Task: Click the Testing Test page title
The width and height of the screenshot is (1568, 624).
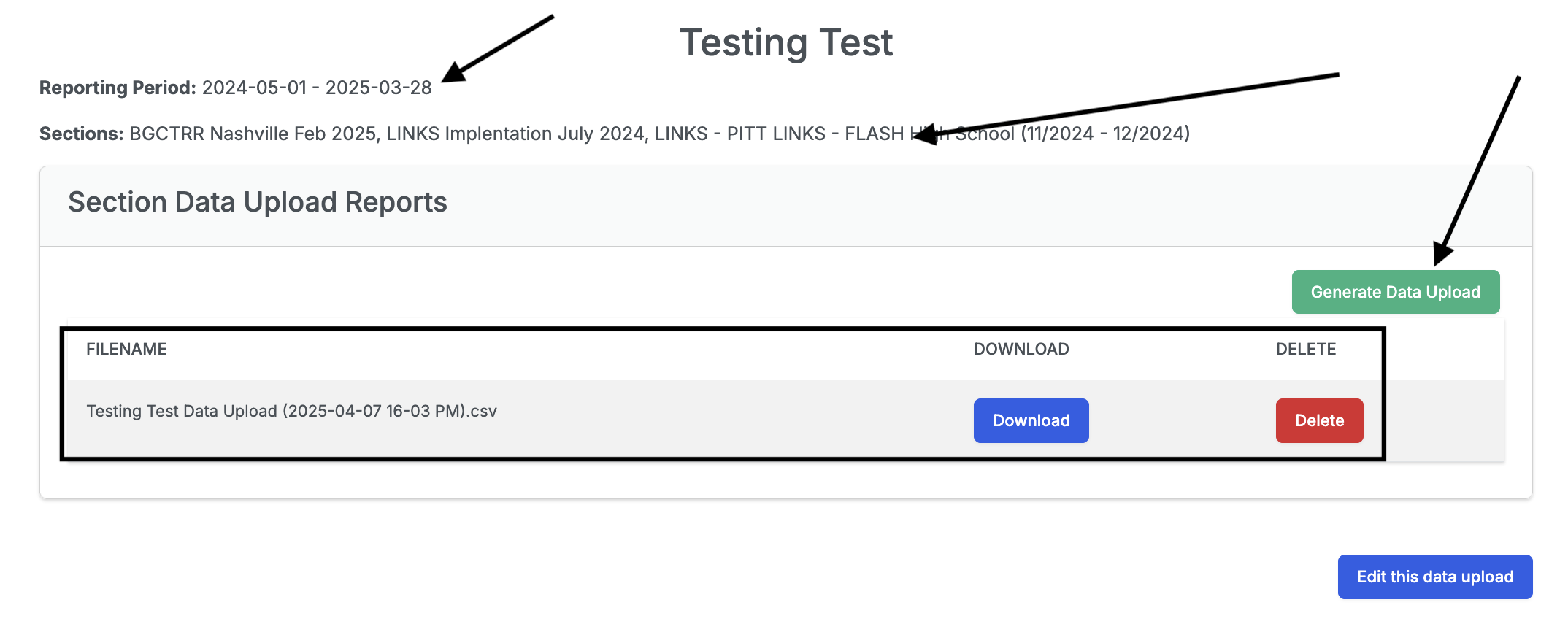Action: click(x=786, y=42)
